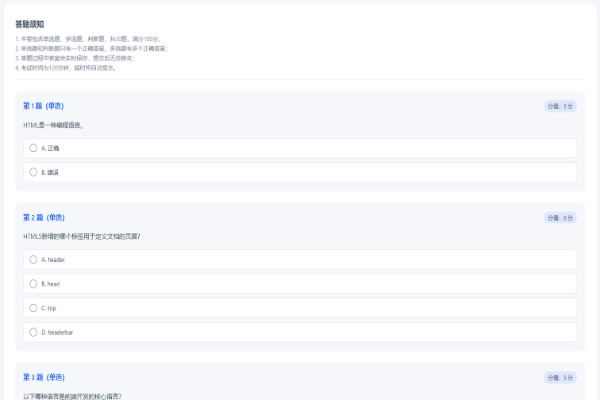Click the 分值 score badge of question 3

pyautogui.click(x=560, y=377)
